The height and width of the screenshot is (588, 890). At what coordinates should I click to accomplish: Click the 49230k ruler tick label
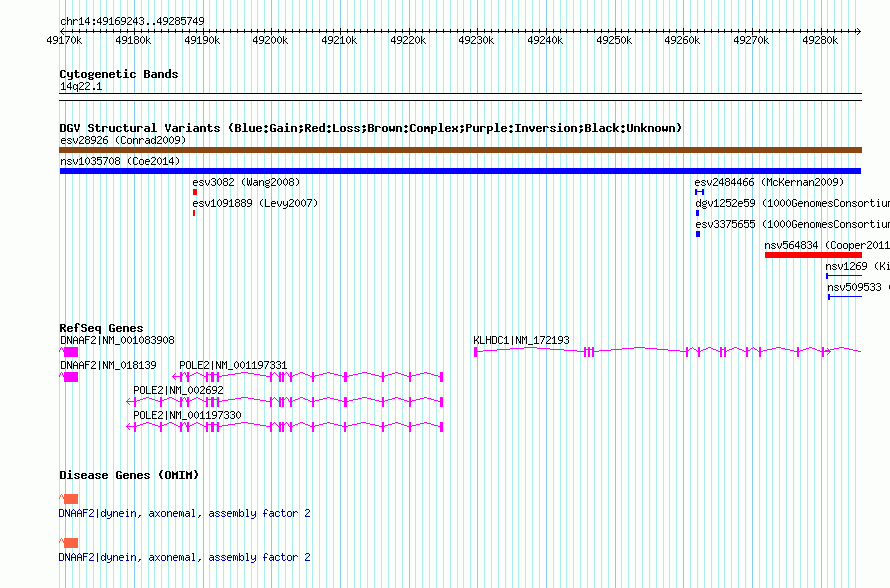(x=476, y=40)
